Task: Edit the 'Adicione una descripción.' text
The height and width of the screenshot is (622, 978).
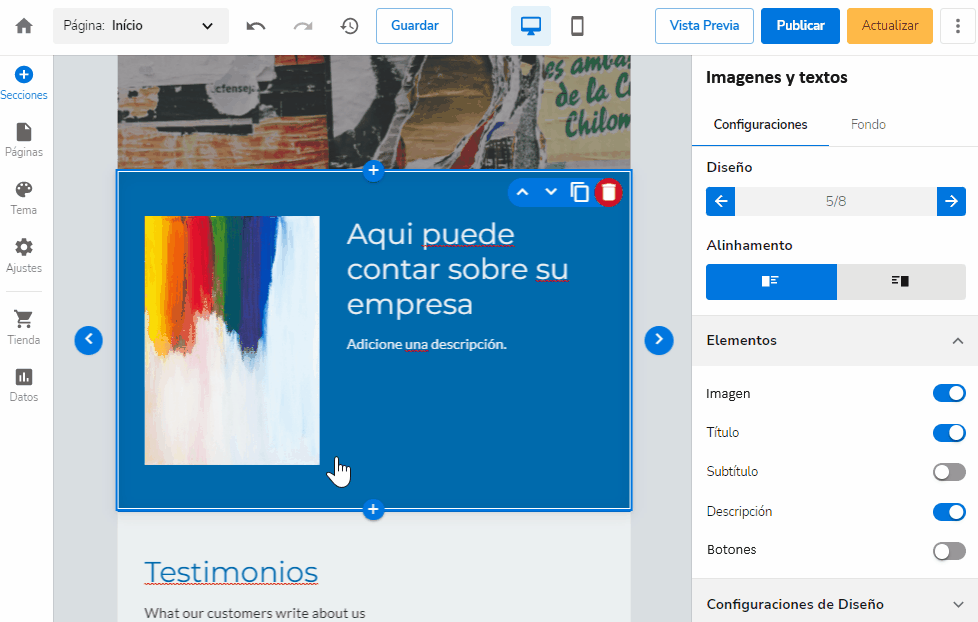Action: point(427,344)
